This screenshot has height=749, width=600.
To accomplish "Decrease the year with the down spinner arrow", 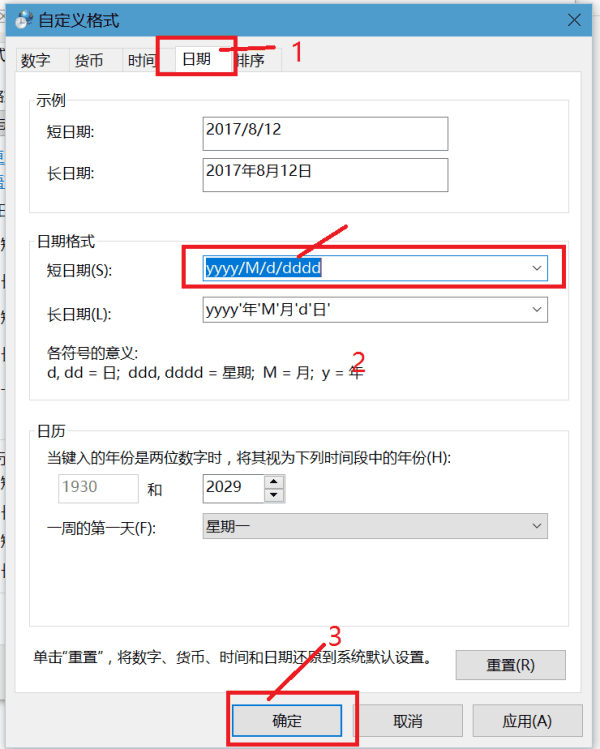I will (274, 495).
